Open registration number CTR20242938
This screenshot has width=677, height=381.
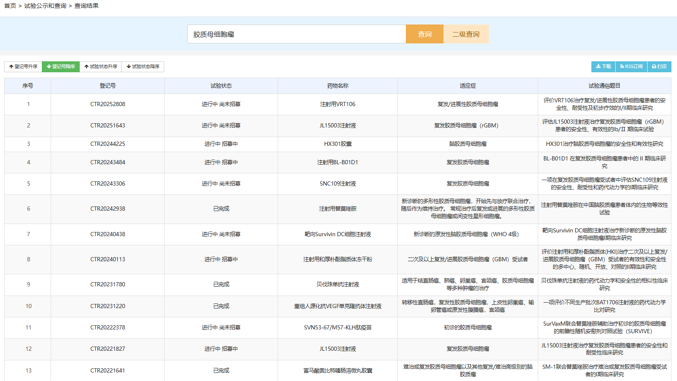(108, 209)
